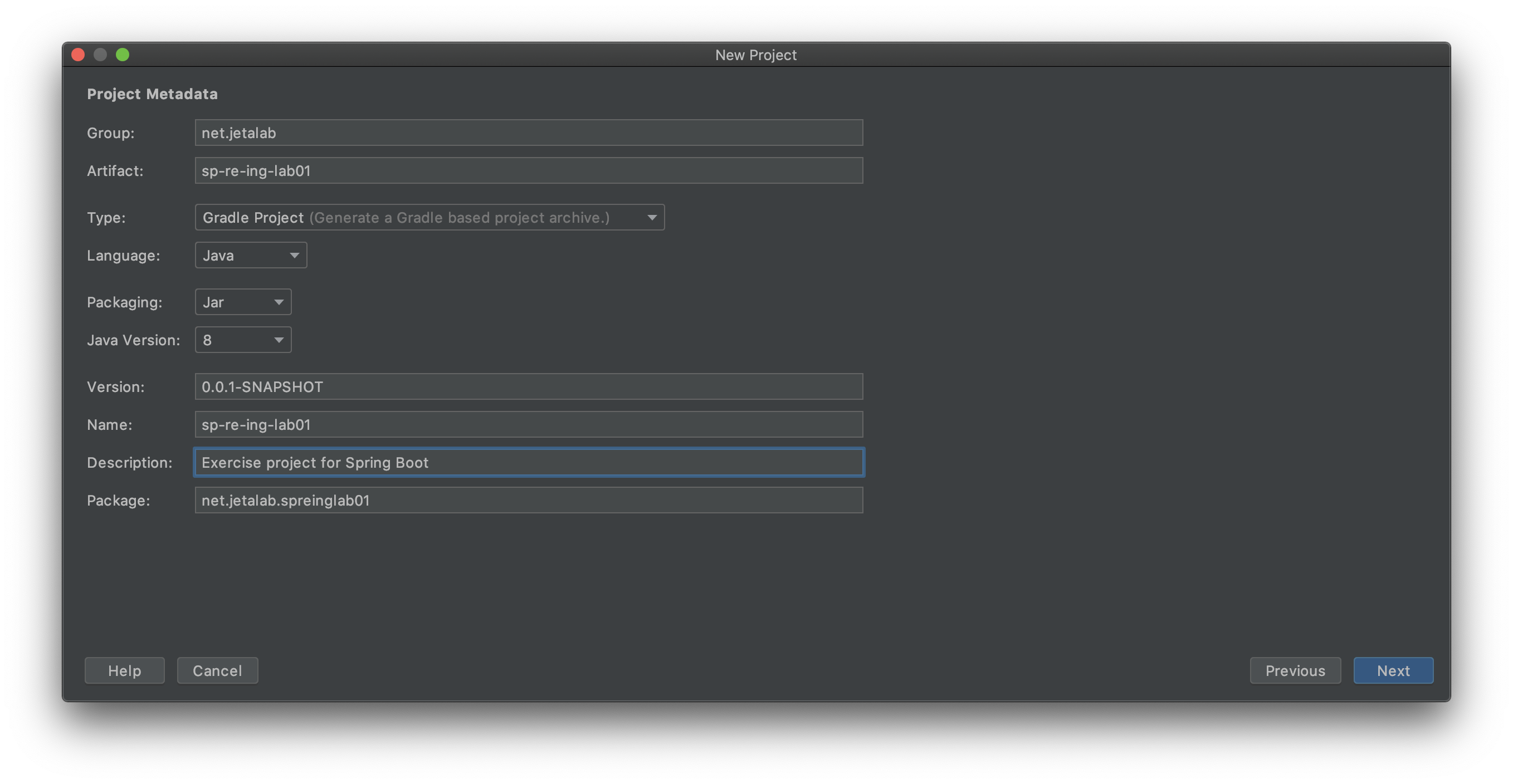Click into the Description field
Viewport: 1513px width, 784px height.
tap(529, 462)
